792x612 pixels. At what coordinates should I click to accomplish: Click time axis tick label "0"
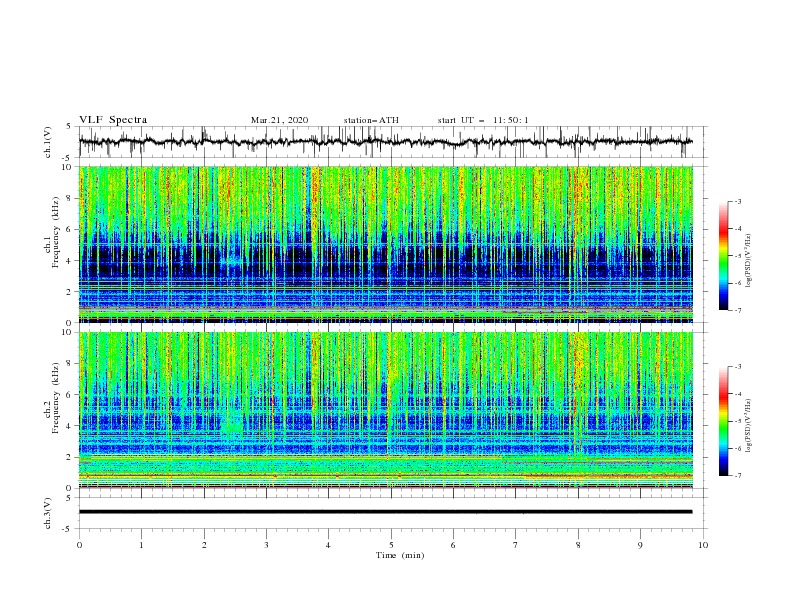79,545
